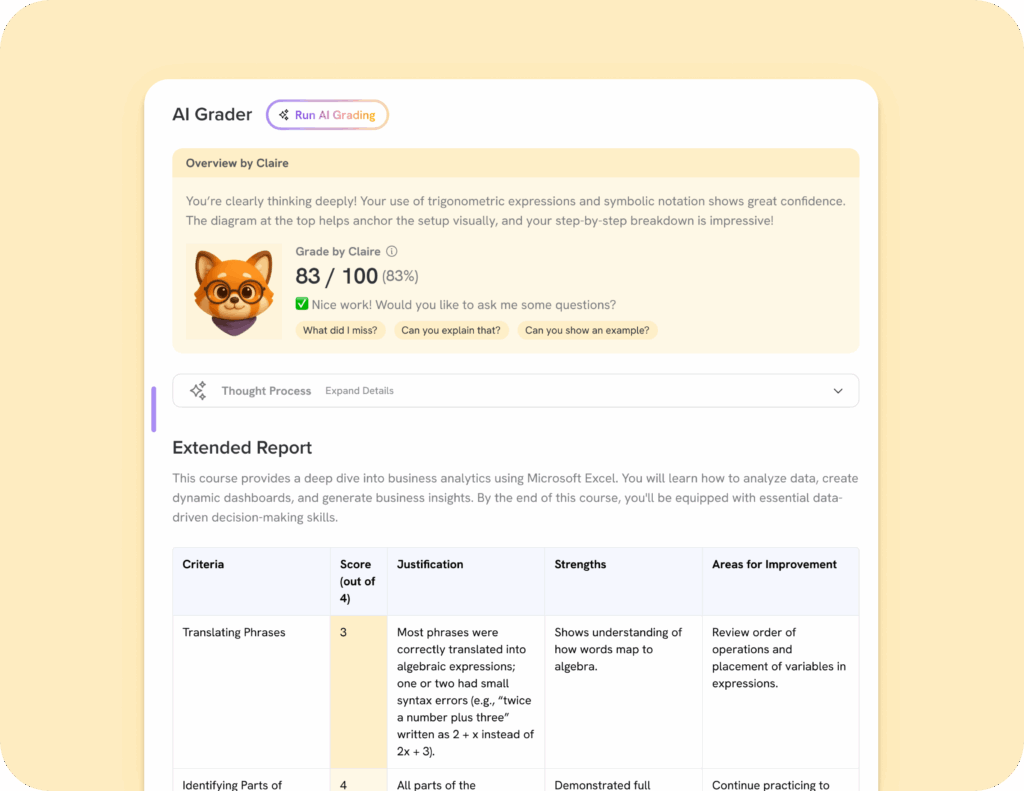Viewport: 1024px width, 791px height.
Task: Click the Thought Process label
Action: coord(266,391)
